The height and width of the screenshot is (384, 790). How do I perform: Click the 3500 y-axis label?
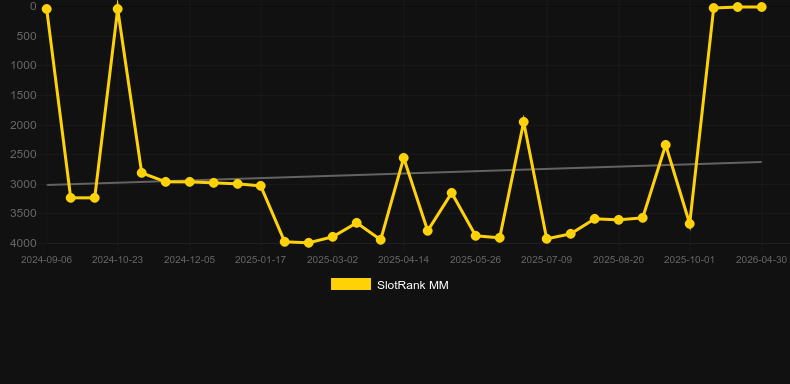coord(23,214)
